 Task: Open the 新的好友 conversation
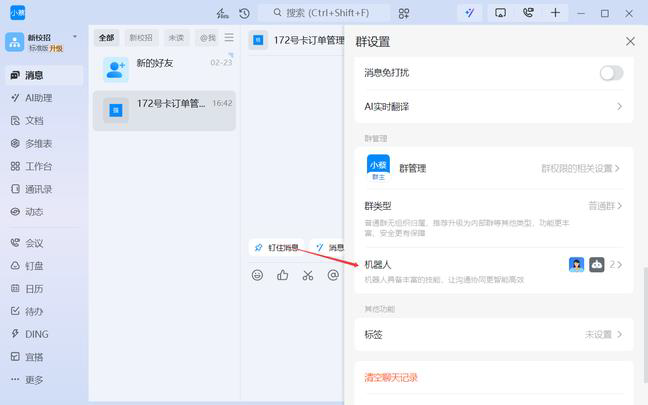[164, 68]
